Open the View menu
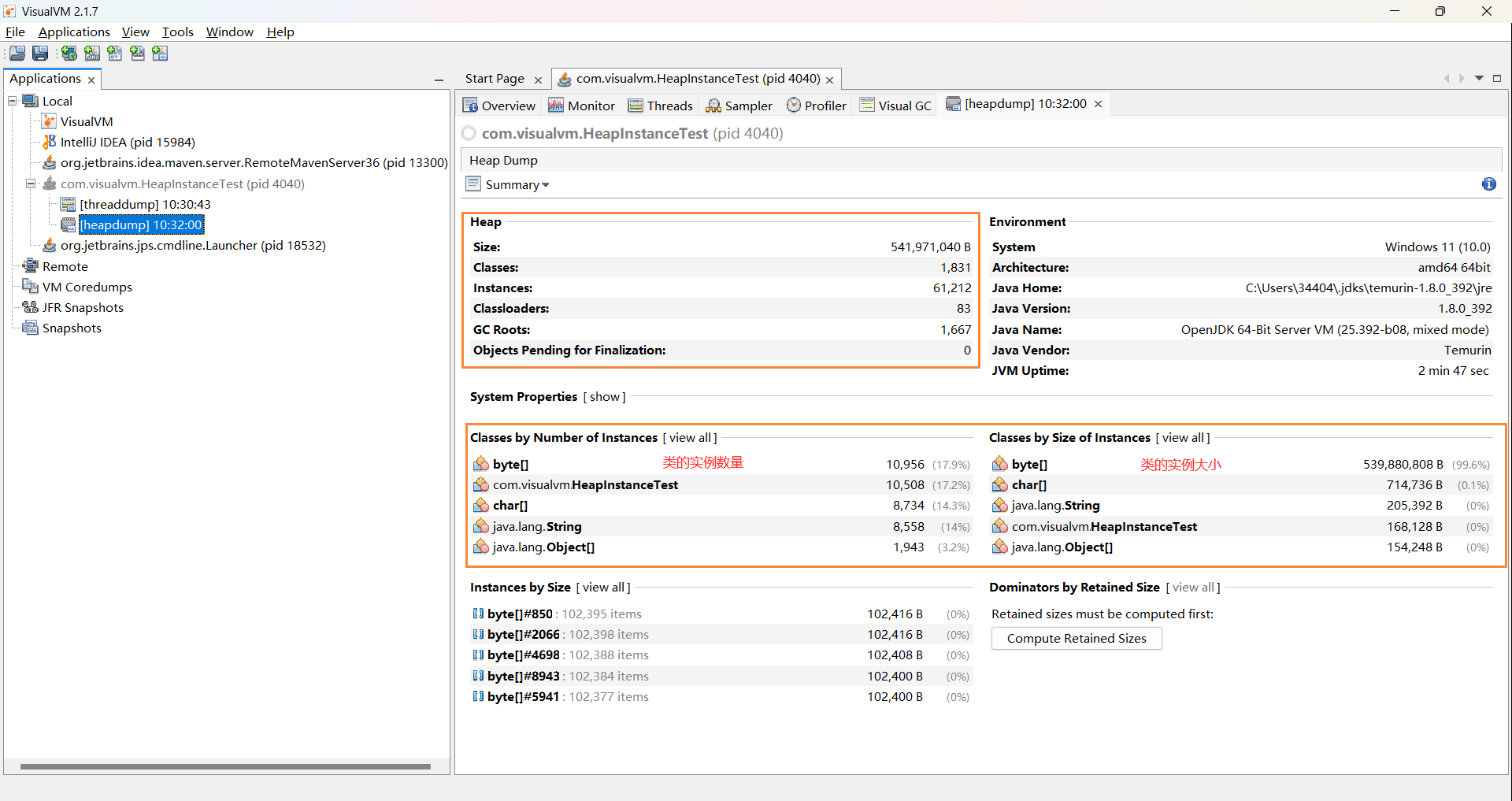Screen dimensions: 1512x801 click(135, 32)
